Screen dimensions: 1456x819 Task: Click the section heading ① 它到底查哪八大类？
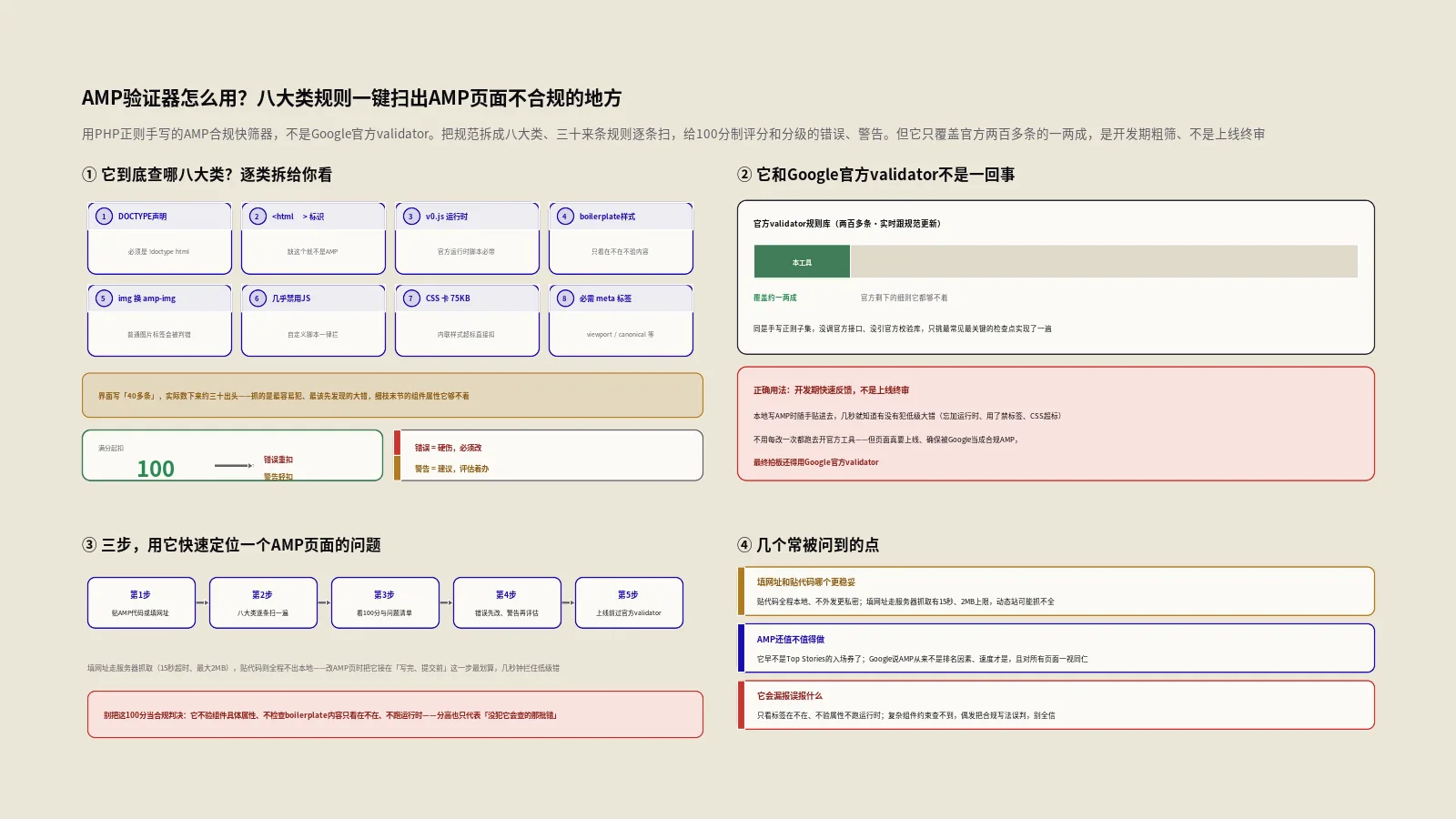pos(207,175)
